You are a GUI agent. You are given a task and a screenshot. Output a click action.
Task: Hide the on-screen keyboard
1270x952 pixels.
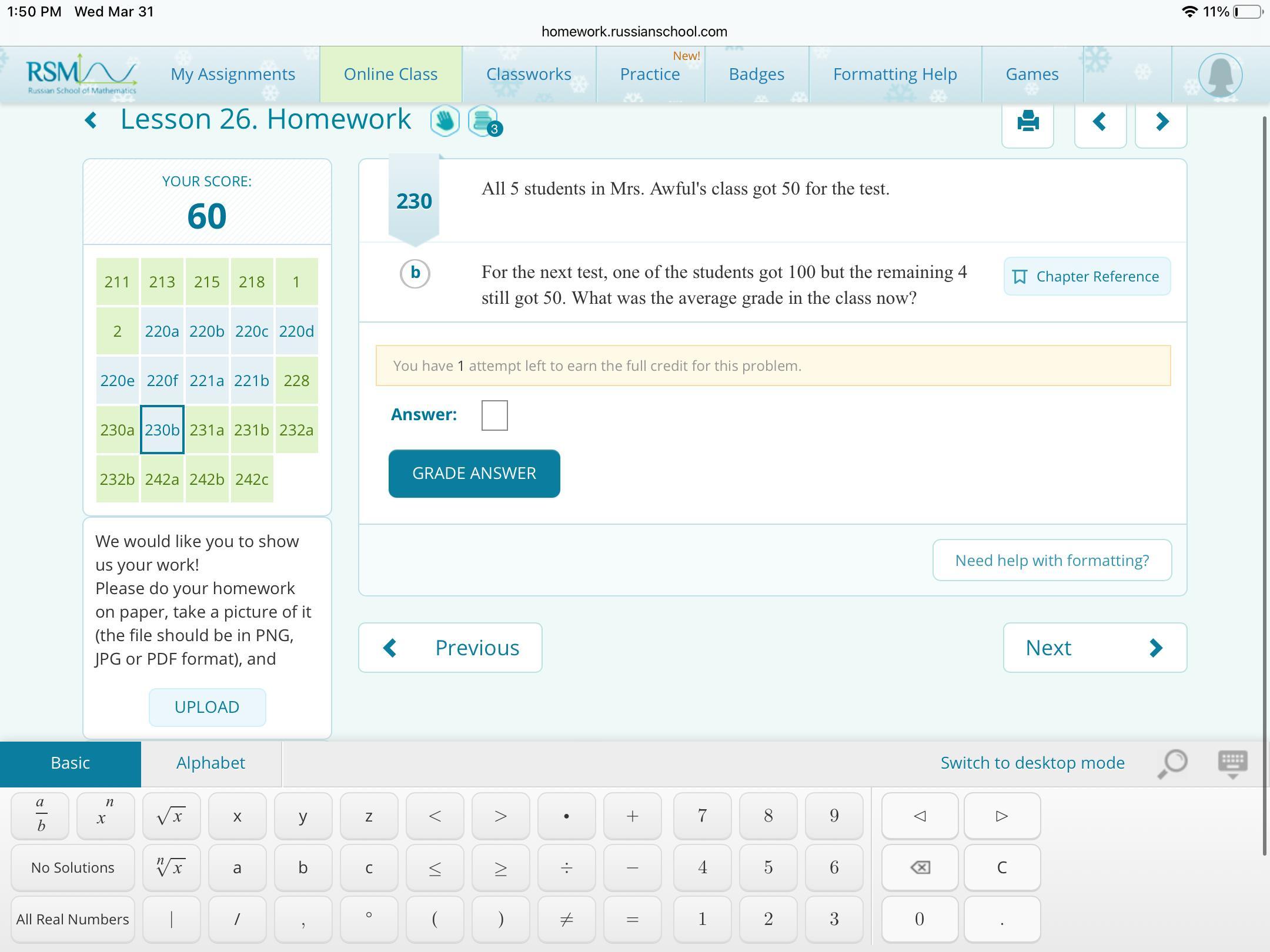pyautogui.click(x=1232, y=763)
